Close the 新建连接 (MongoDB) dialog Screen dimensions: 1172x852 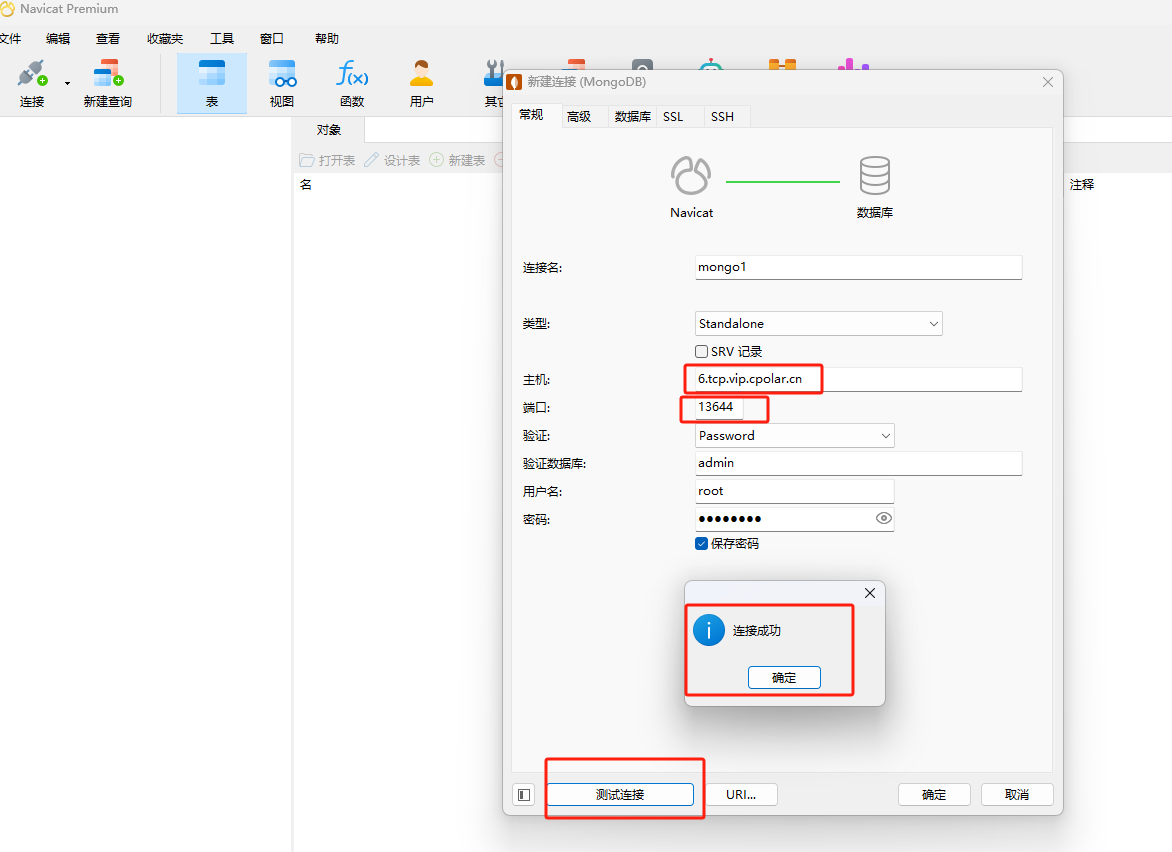tap(1048, 82)
